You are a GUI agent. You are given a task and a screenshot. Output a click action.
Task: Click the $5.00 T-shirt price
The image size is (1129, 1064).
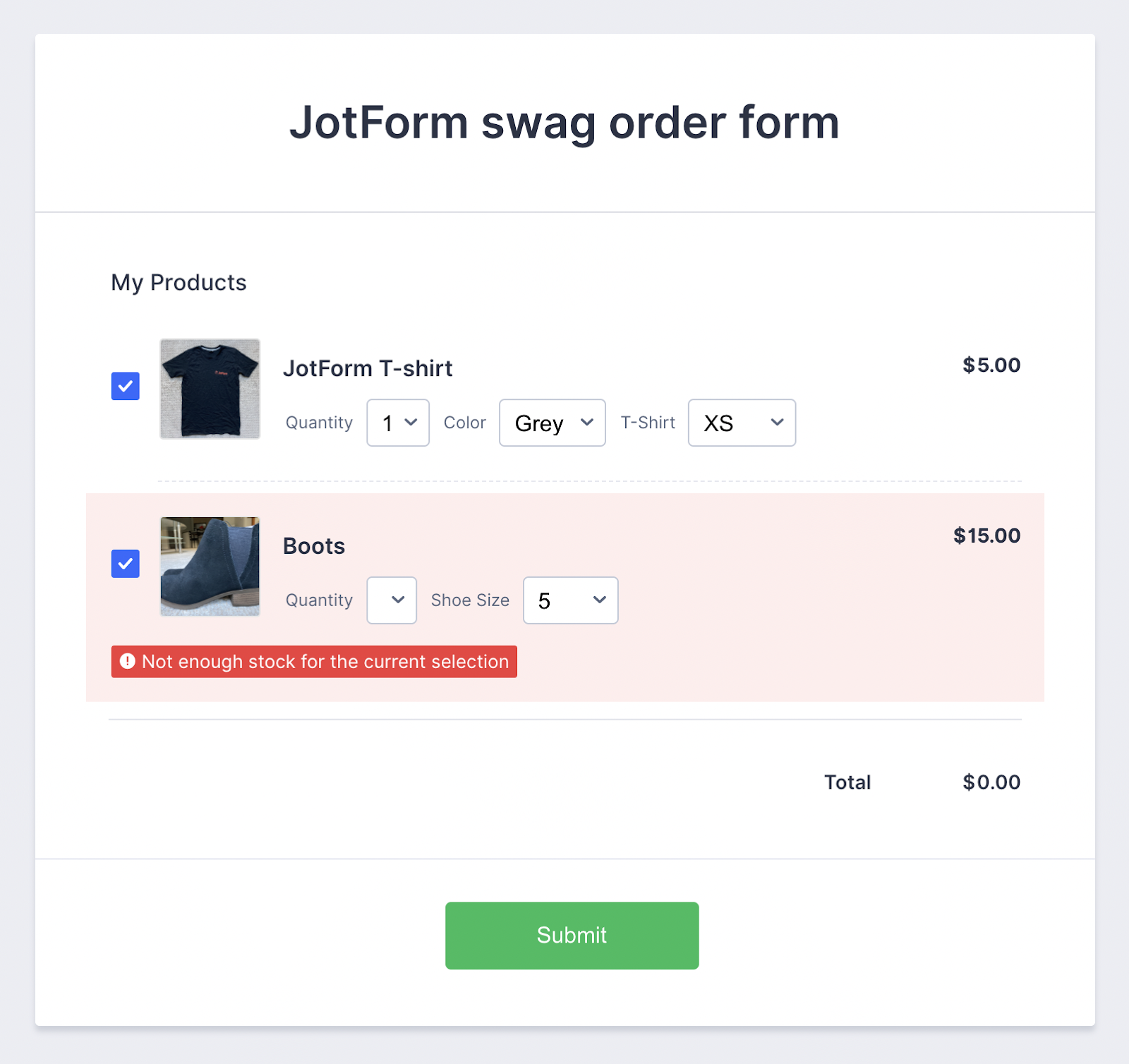pos(991,365)
